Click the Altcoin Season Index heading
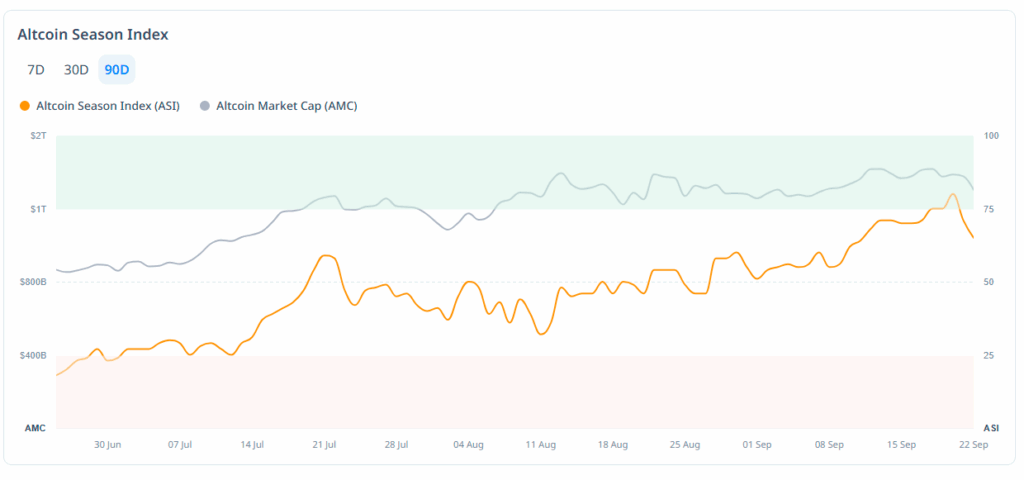 click(93, 34)
